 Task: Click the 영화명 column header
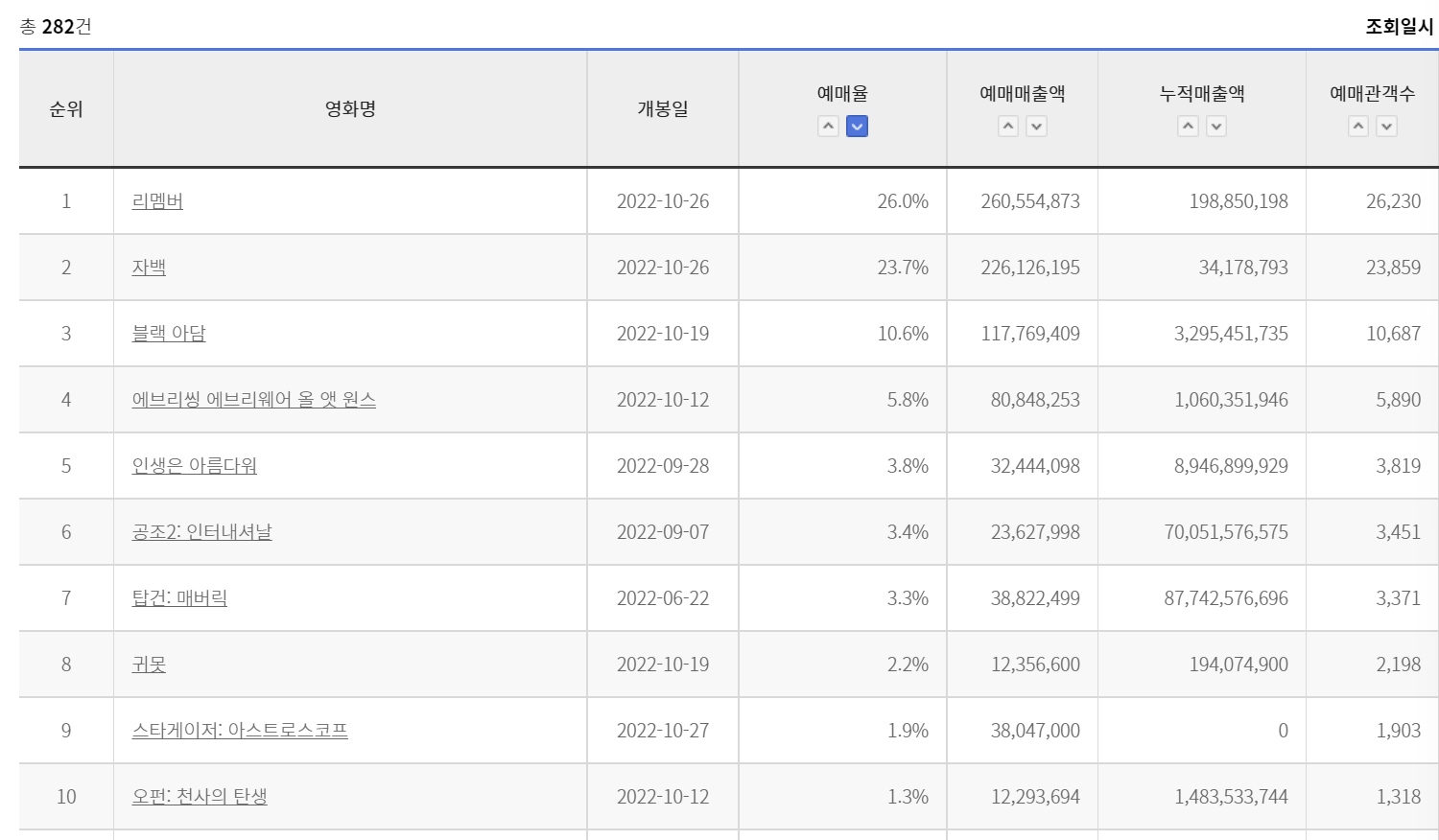[350, 109]
